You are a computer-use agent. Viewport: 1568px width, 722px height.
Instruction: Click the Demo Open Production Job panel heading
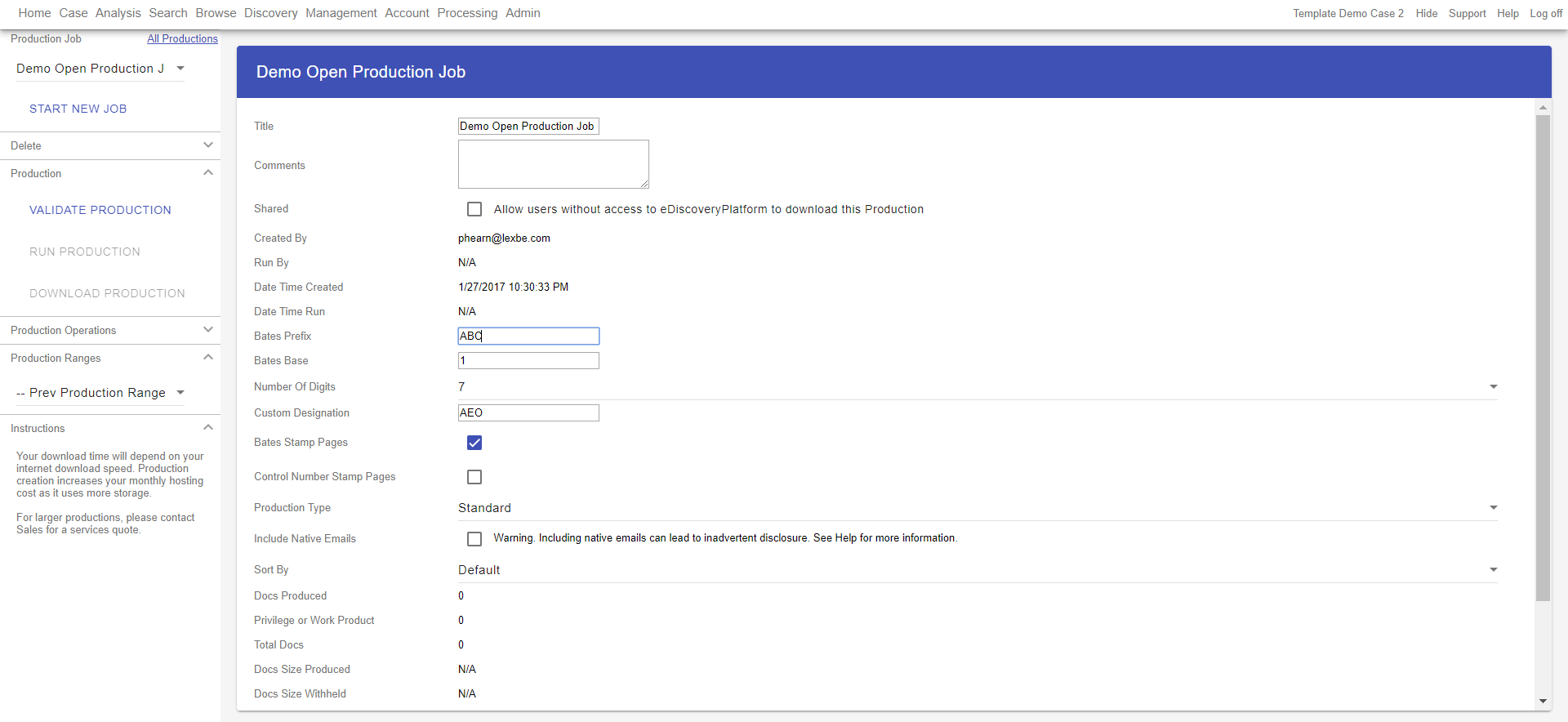[361, 72]
